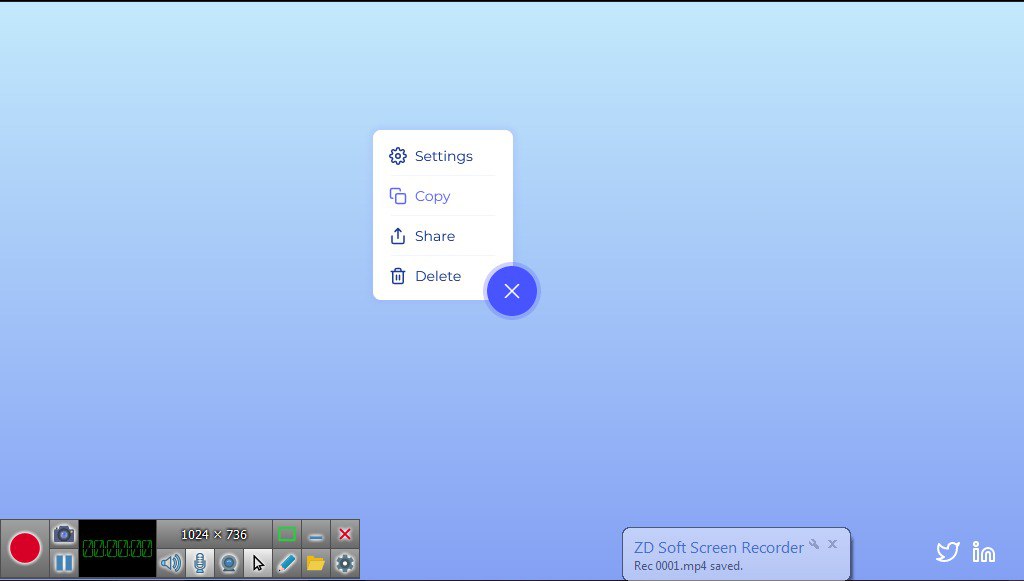Toggle the webcam overlay icon
The height and width of the screenshot is (581, 1024).
point(229,563)
